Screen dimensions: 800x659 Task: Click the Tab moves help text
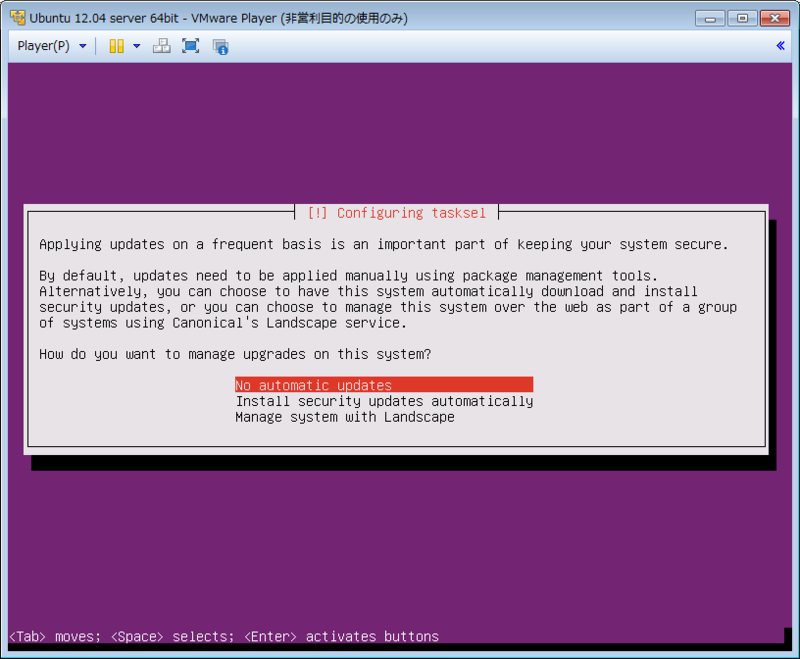[224, 637]
